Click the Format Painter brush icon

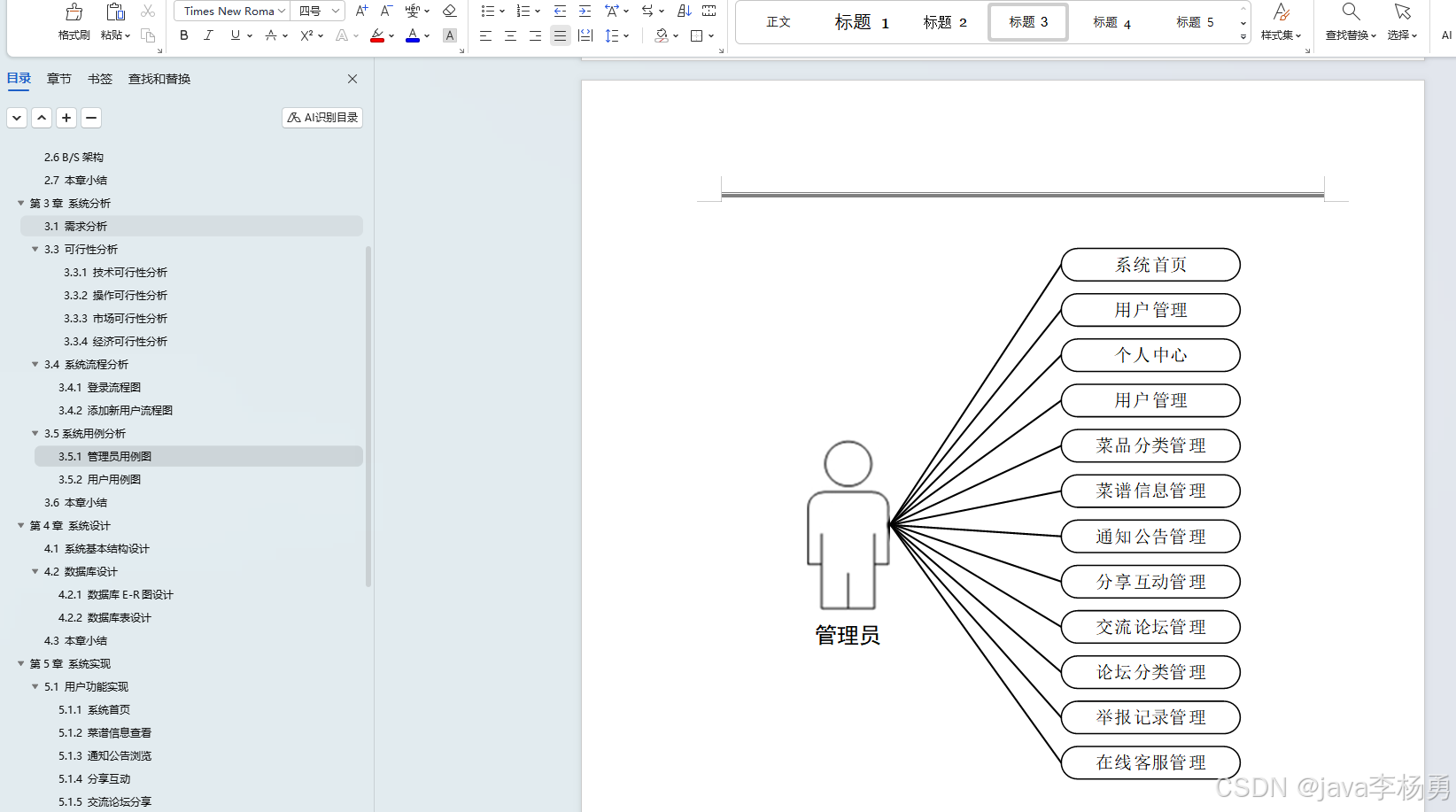click(x=74, y=13)
